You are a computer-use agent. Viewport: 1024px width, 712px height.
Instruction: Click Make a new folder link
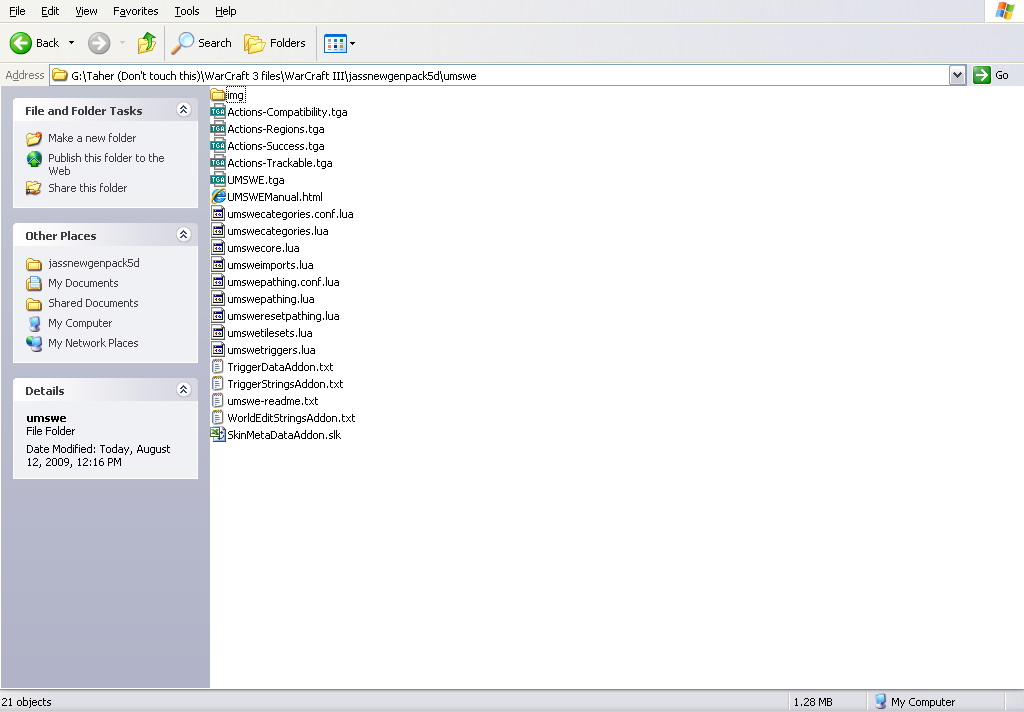click(x=92, y=138)
